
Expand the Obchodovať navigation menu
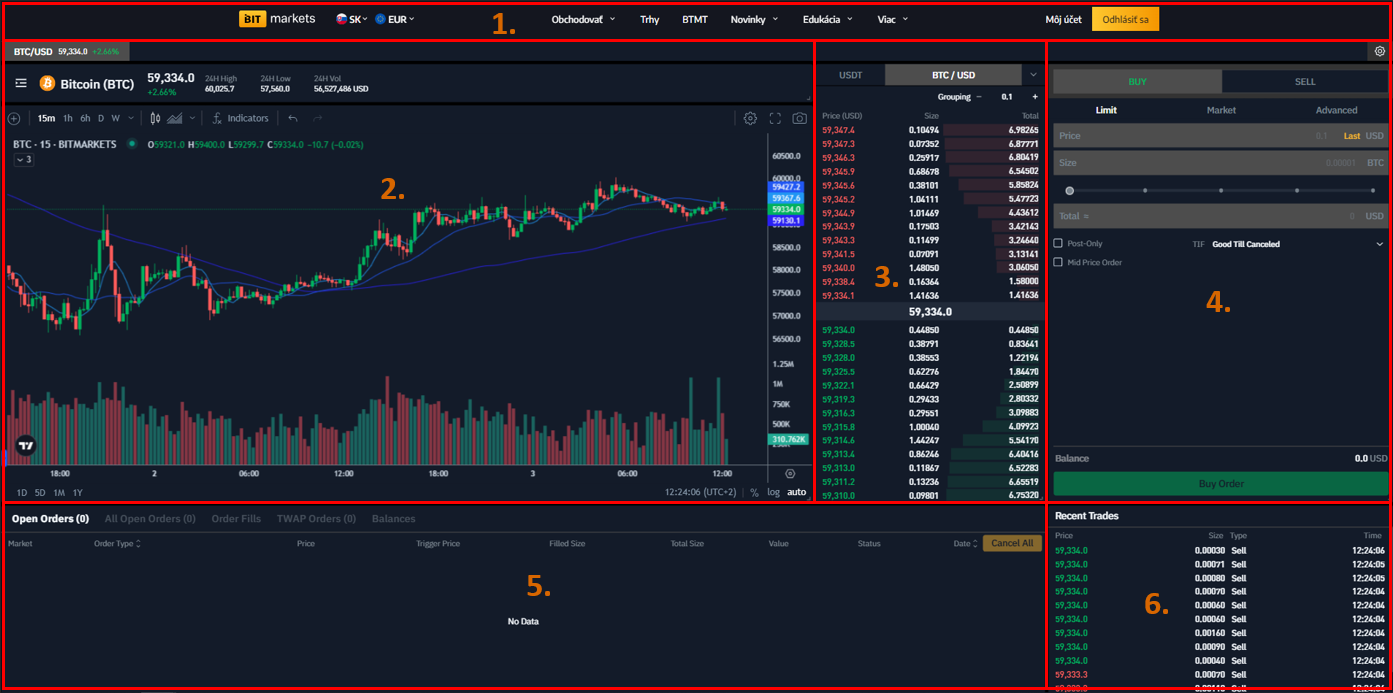point(583,19)
